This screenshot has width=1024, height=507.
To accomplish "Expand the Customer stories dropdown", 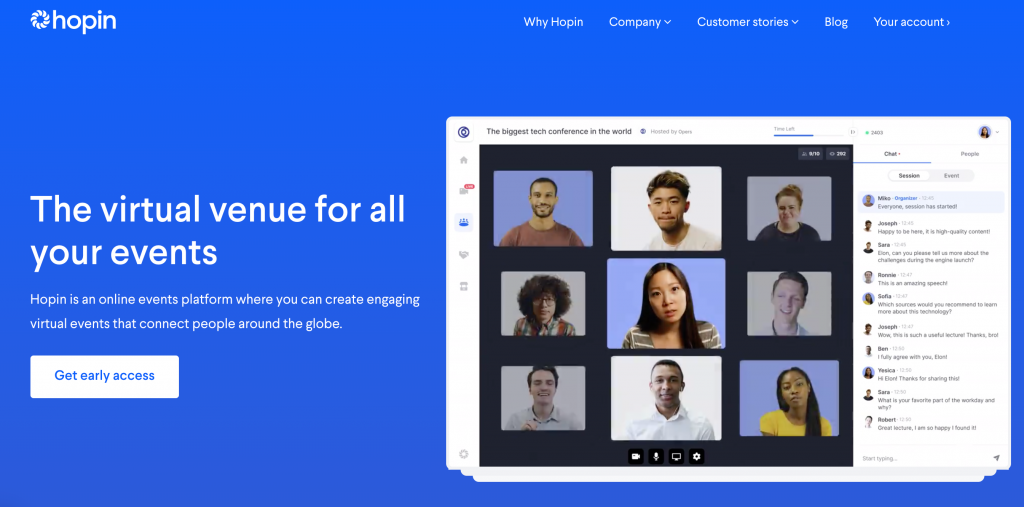I will (748, 22).
